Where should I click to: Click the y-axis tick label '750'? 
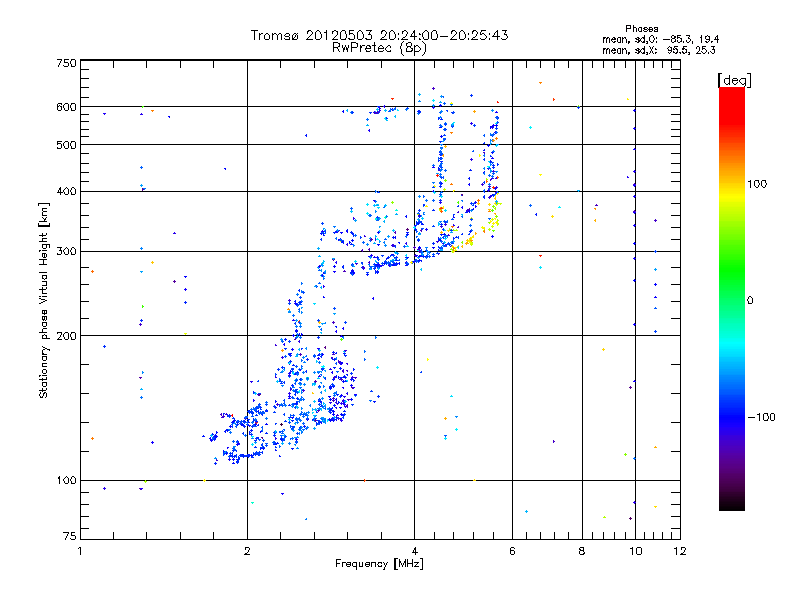tap(66, 63)
